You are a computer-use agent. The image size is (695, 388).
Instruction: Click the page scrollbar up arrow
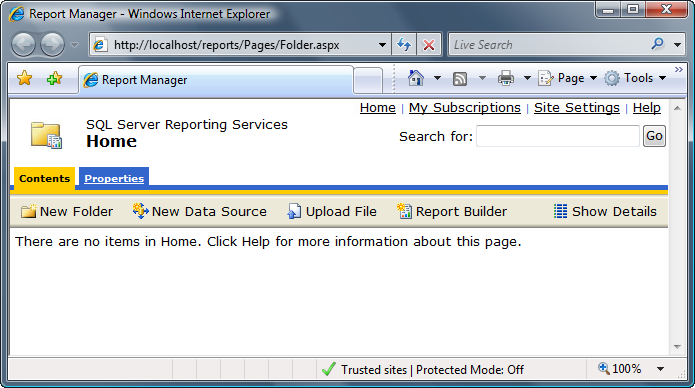click(x=677, y=108)
